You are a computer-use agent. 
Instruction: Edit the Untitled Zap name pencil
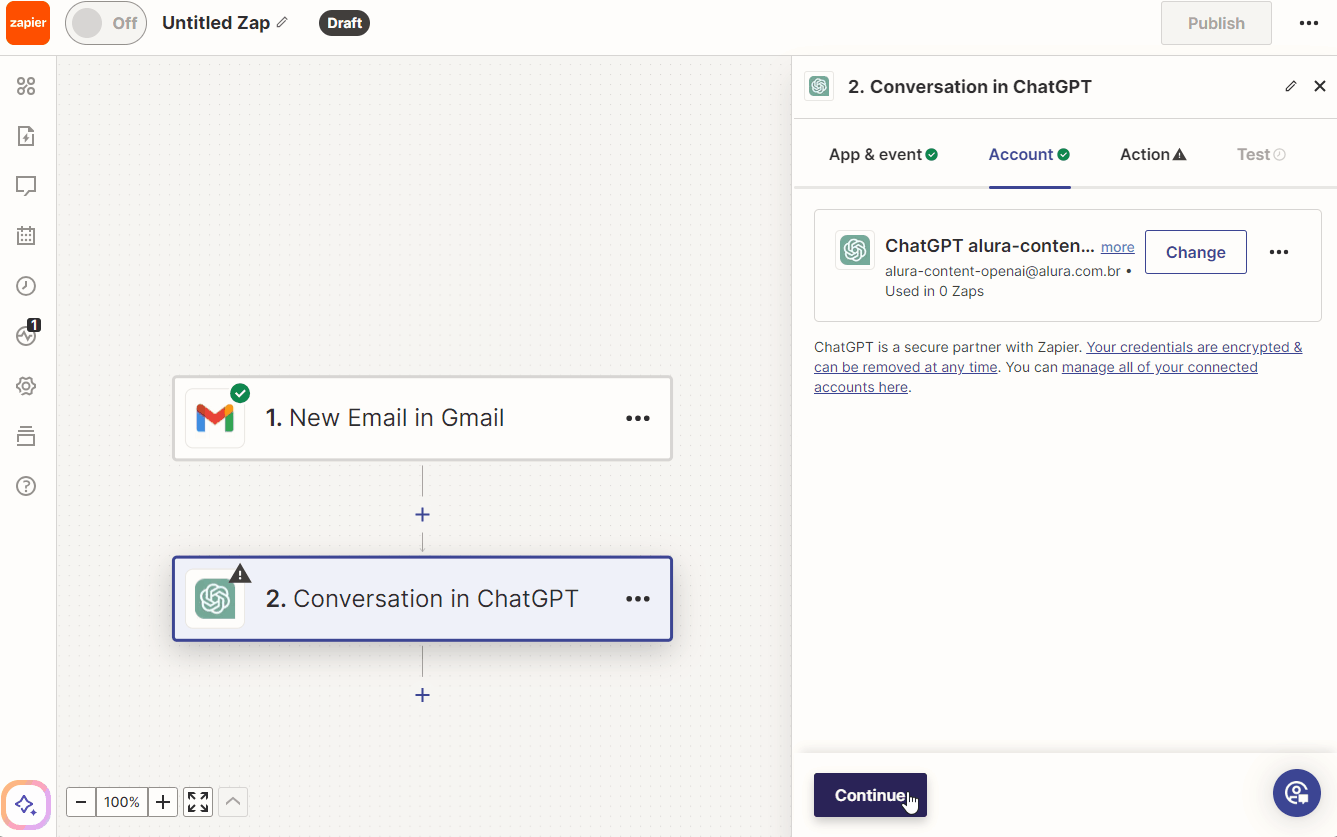pos(282,22)
